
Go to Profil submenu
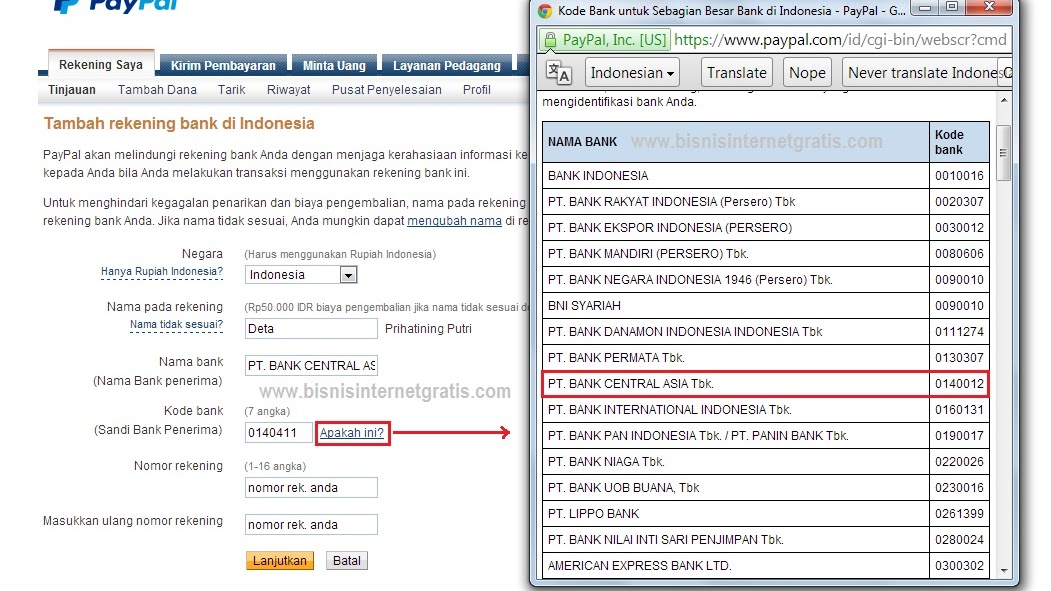click(x=477, y=90)
